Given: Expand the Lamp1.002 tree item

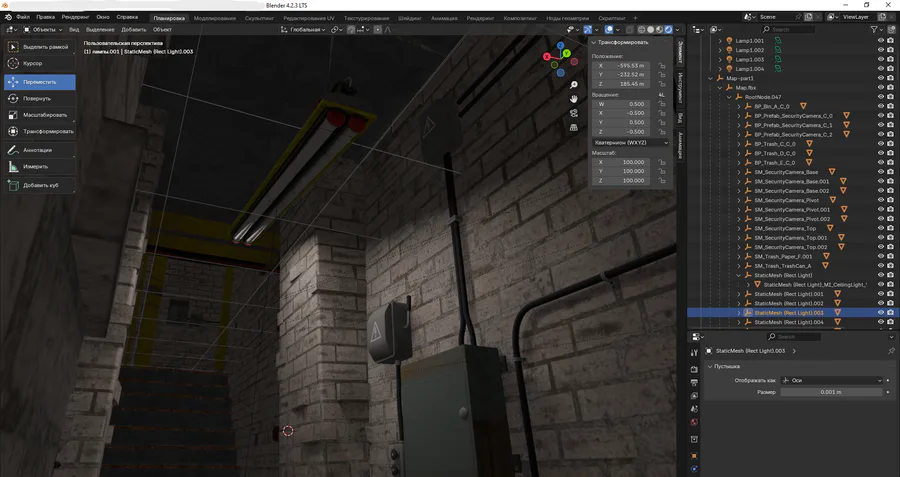Looking at the screenshot, I should 720,50.
